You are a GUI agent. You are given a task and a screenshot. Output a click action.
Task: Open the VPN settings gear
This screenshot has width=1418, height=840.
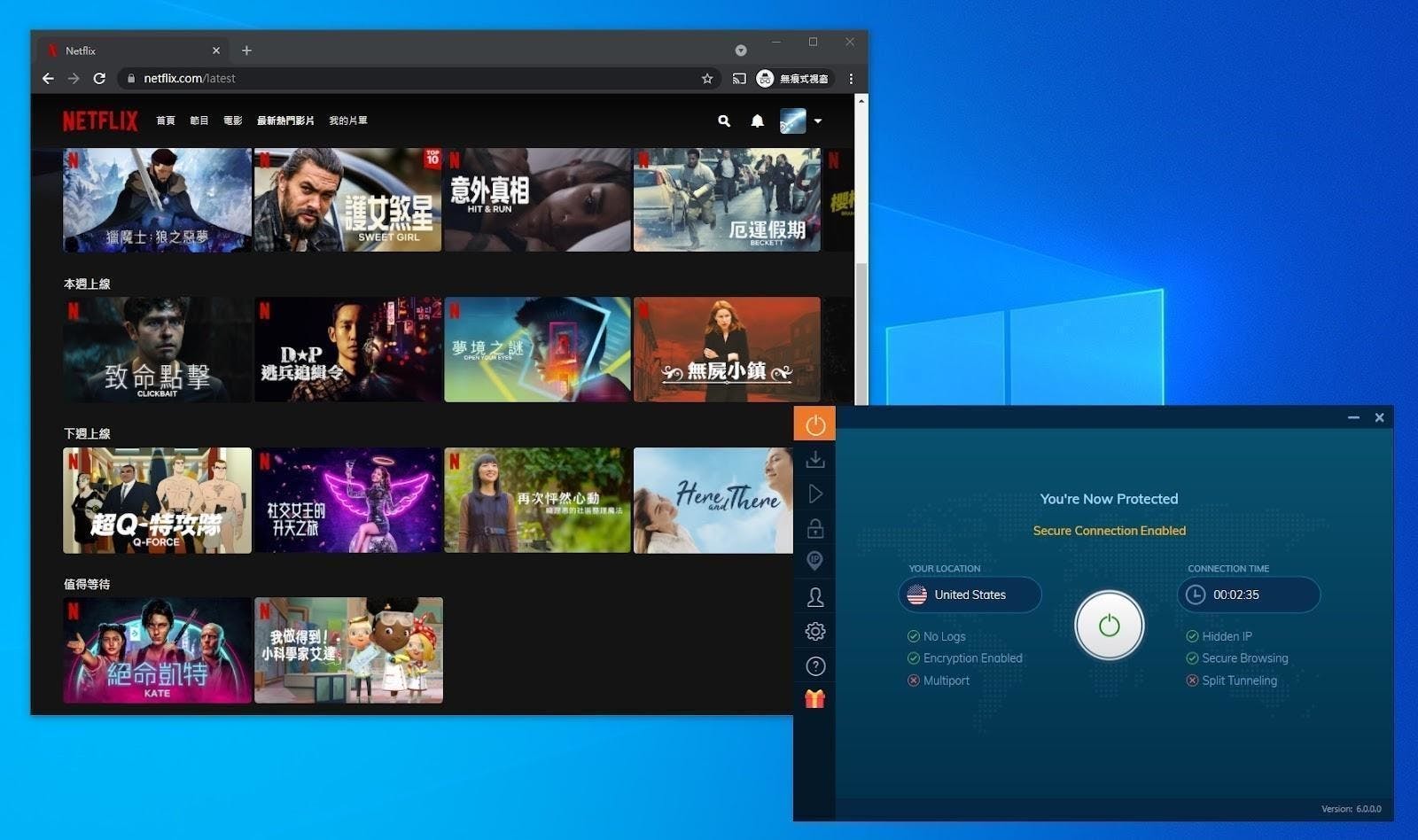point(815,631)
